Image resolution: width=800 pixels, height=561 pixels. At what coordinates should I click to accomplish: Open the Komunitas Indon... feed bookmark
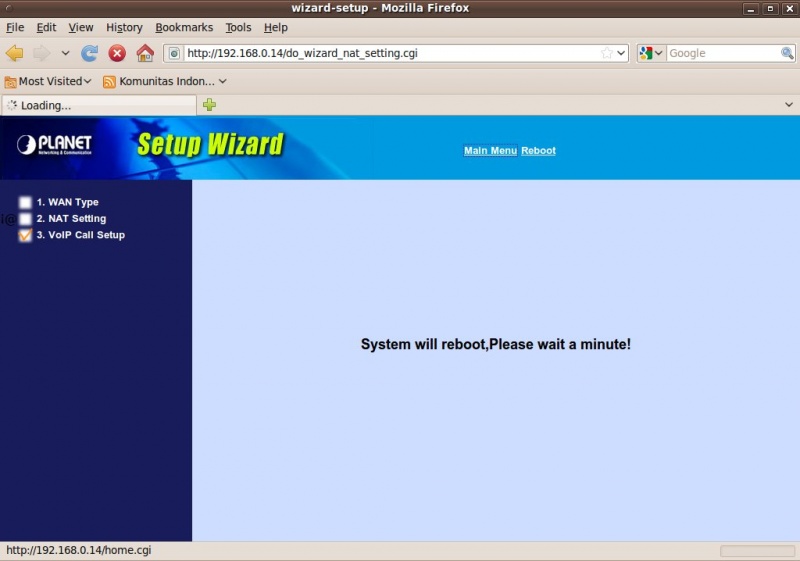[x=165, y=82]
